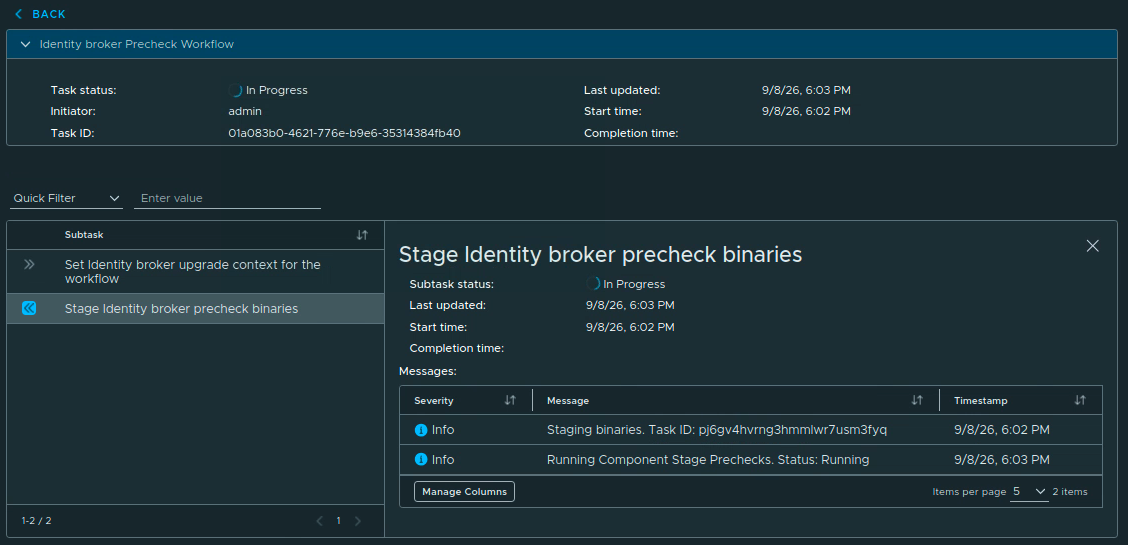Collapse details for Stage Identity broker precheck binaries
This screenshot has height=545, width=1128.
coord(29,308)
